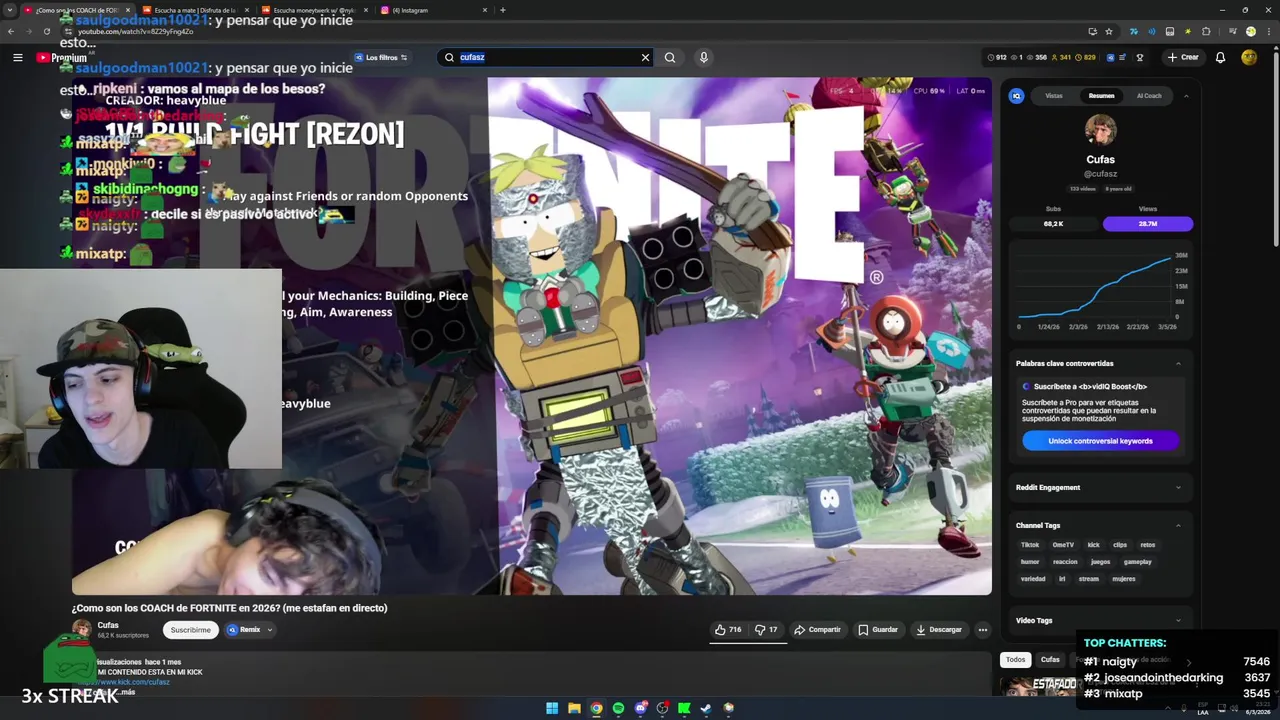Screen dimensions: 1280x720
Task: Expand the Video Tags section
Action: point(1178,621)
